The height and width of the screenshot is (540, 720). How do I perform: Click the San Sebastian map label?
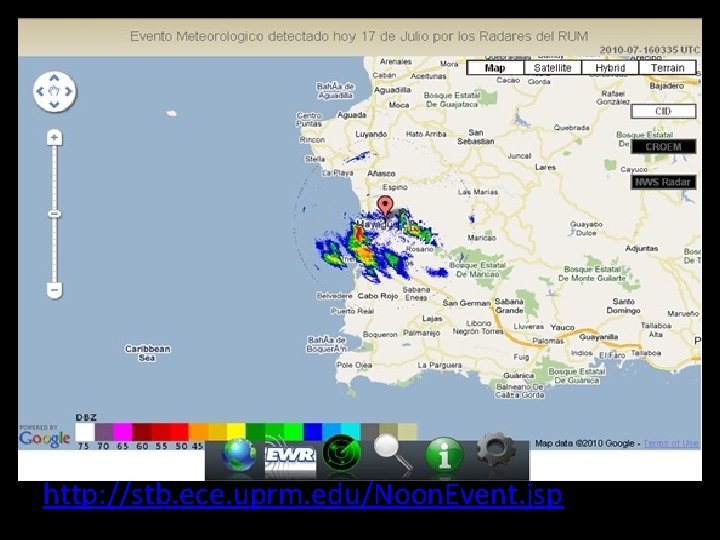[x=476, y=137]
